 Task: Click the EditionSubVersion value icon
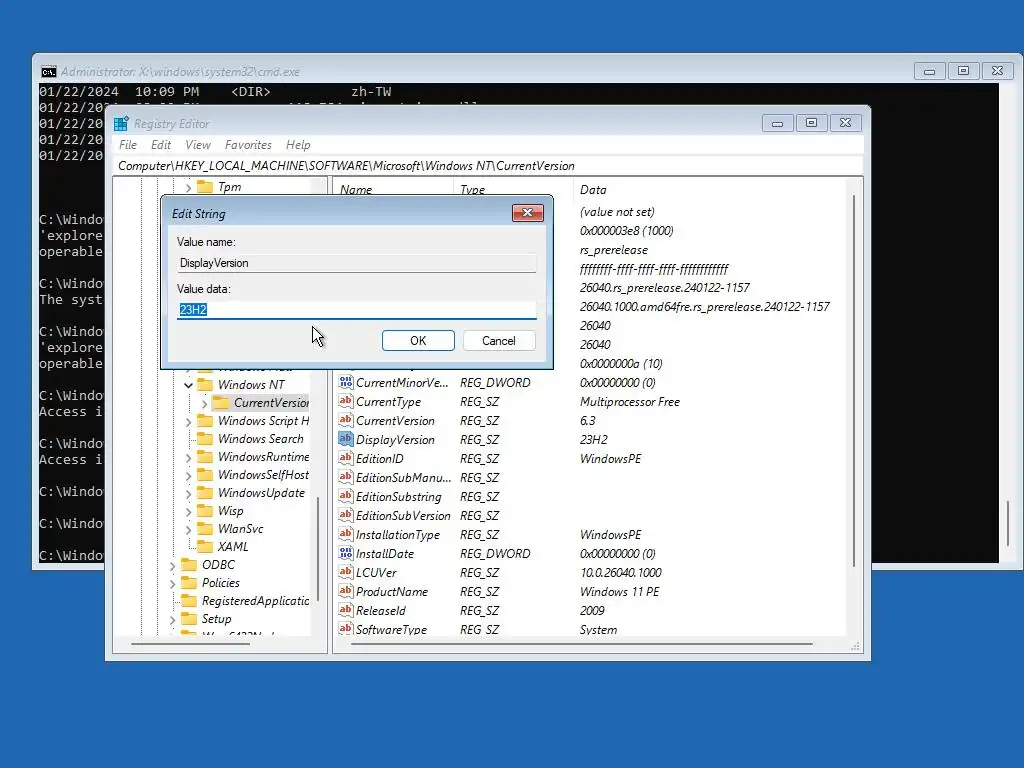(x=345, y=515)
